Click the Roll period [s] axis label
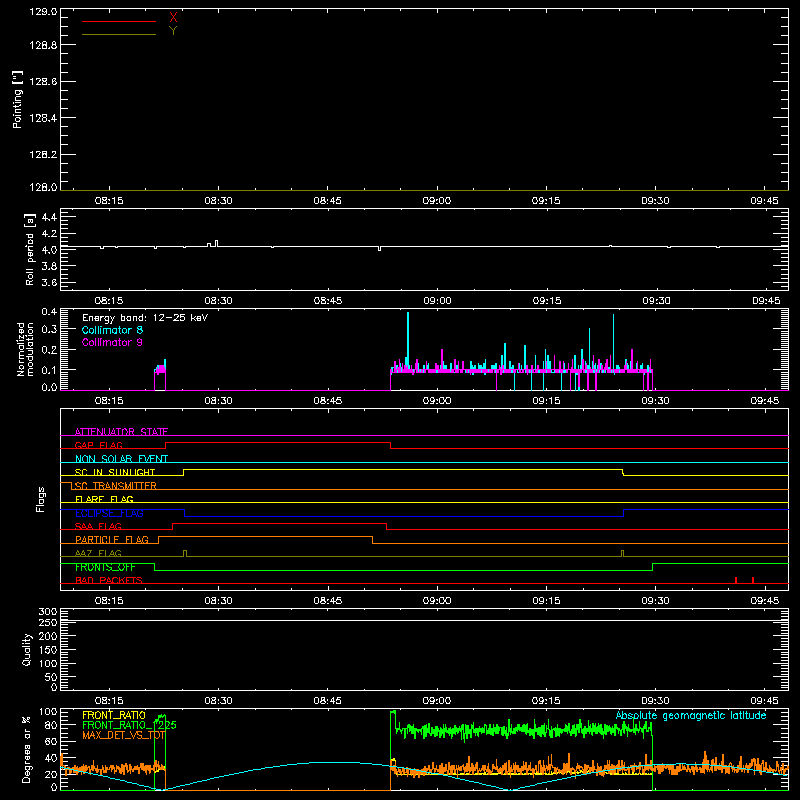This screenshot has height=800, width=800. tap(29, 249)
